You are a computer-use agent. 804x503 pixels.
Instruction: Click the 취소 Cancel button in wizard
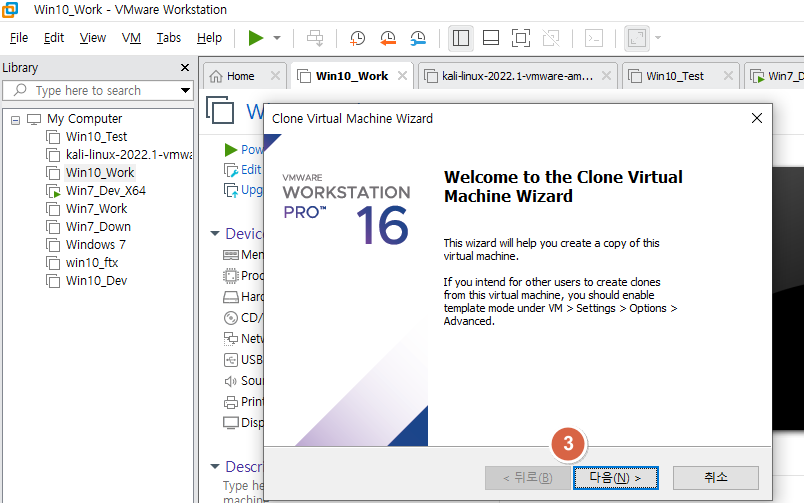[715, 478]
